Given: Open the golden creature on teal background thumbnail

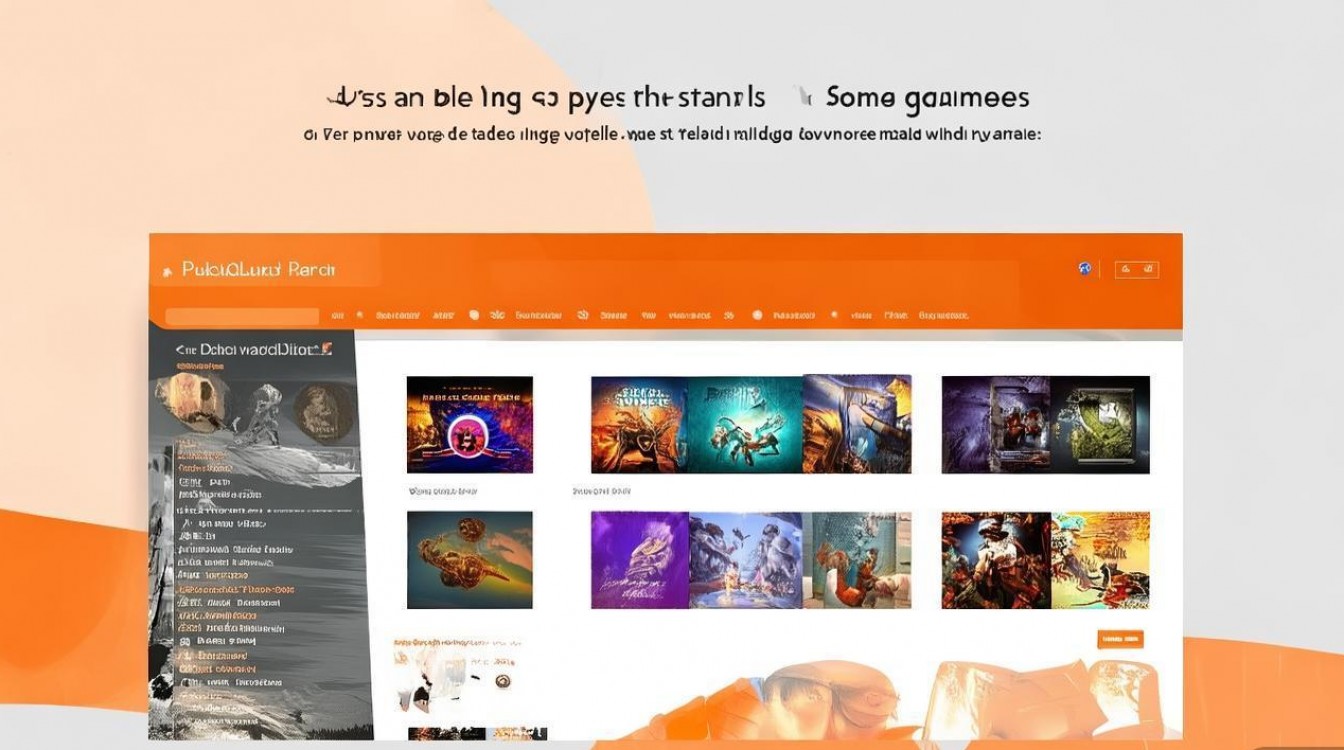Looking at the screenshot, I should point(470,560).
